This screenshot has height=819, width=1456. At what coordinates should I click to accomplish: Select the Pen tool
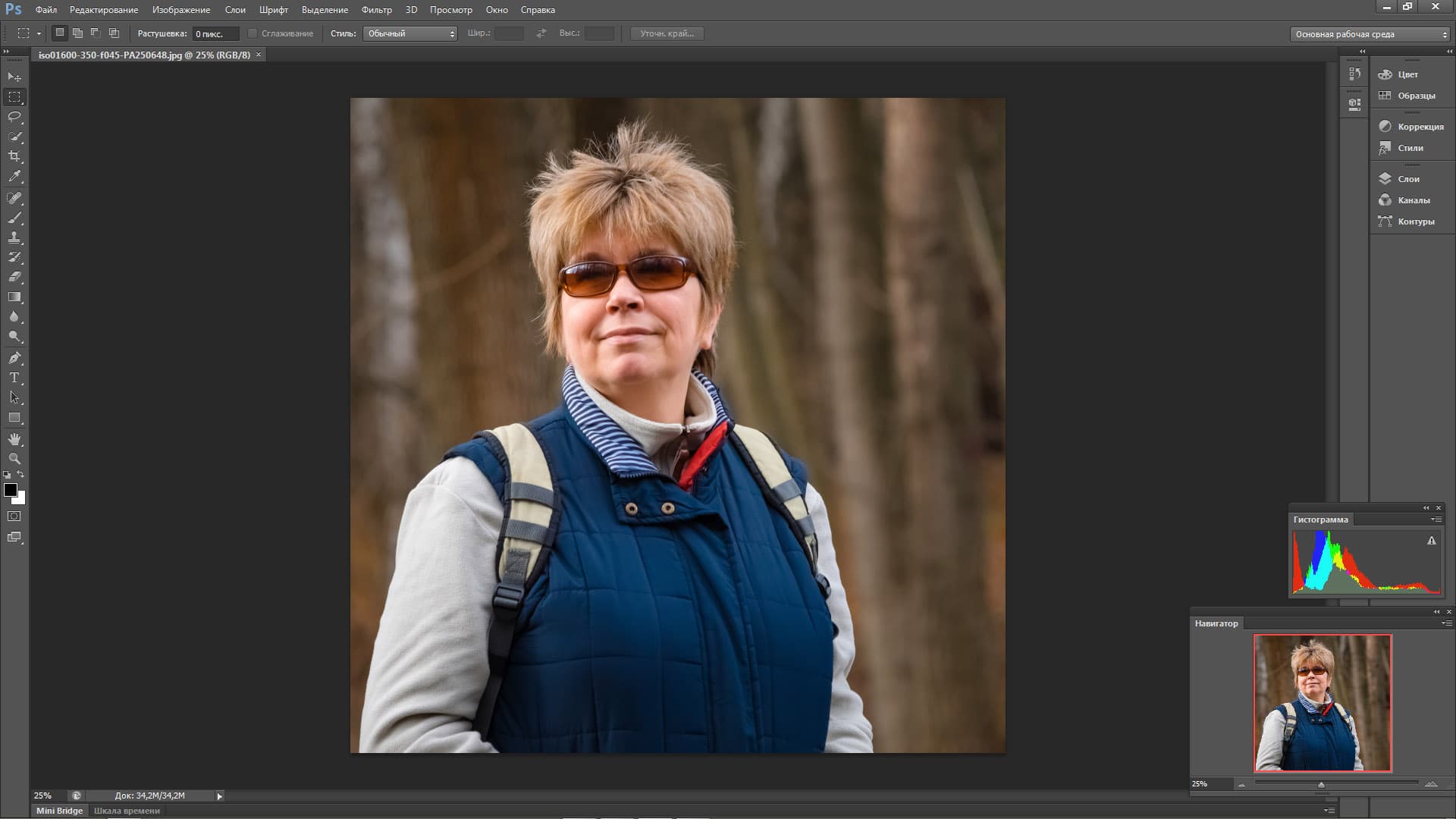click(14, 357)
